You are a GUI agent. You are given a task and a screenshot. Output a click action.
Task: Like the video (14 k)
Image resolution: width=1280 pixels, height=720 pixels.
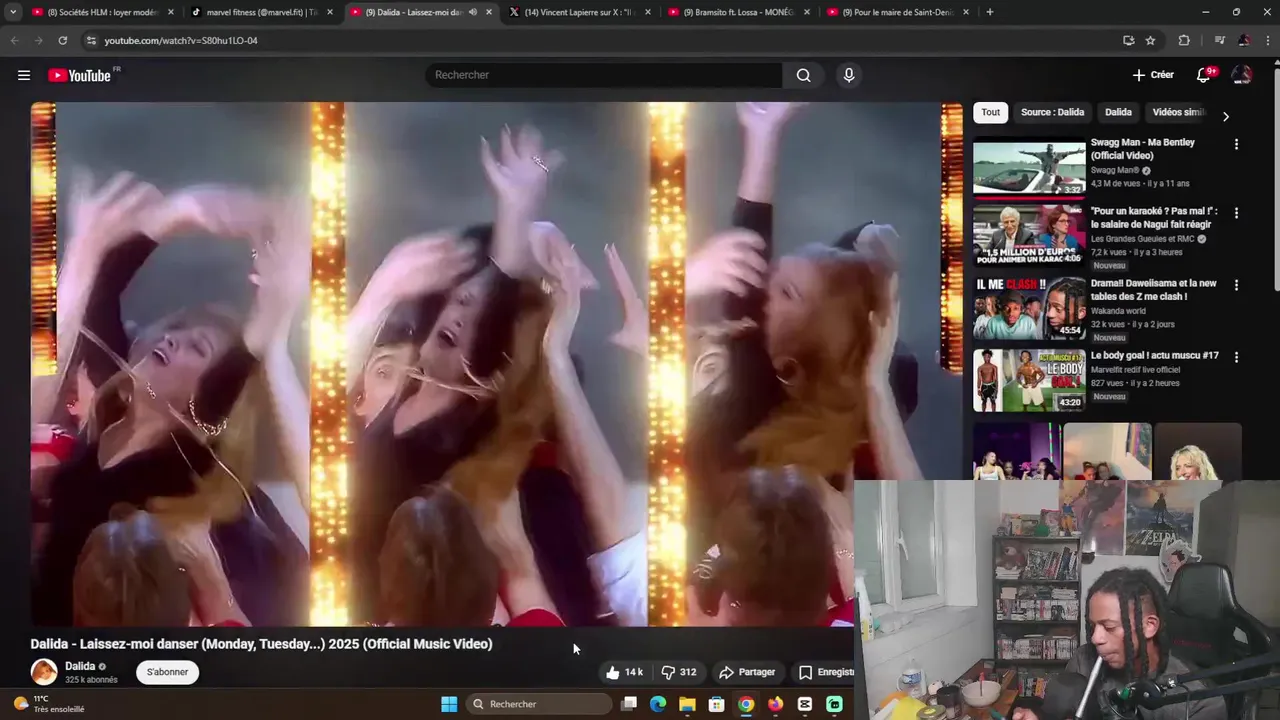tap(624, 672)
